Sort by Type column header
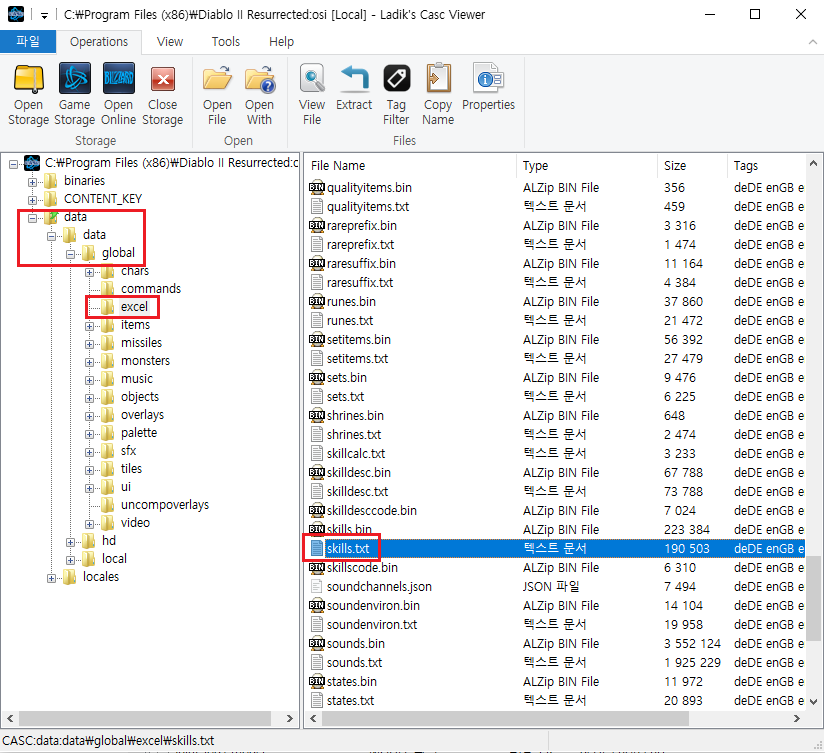Viewport: 825px width, 753px height. pos(587,166)
